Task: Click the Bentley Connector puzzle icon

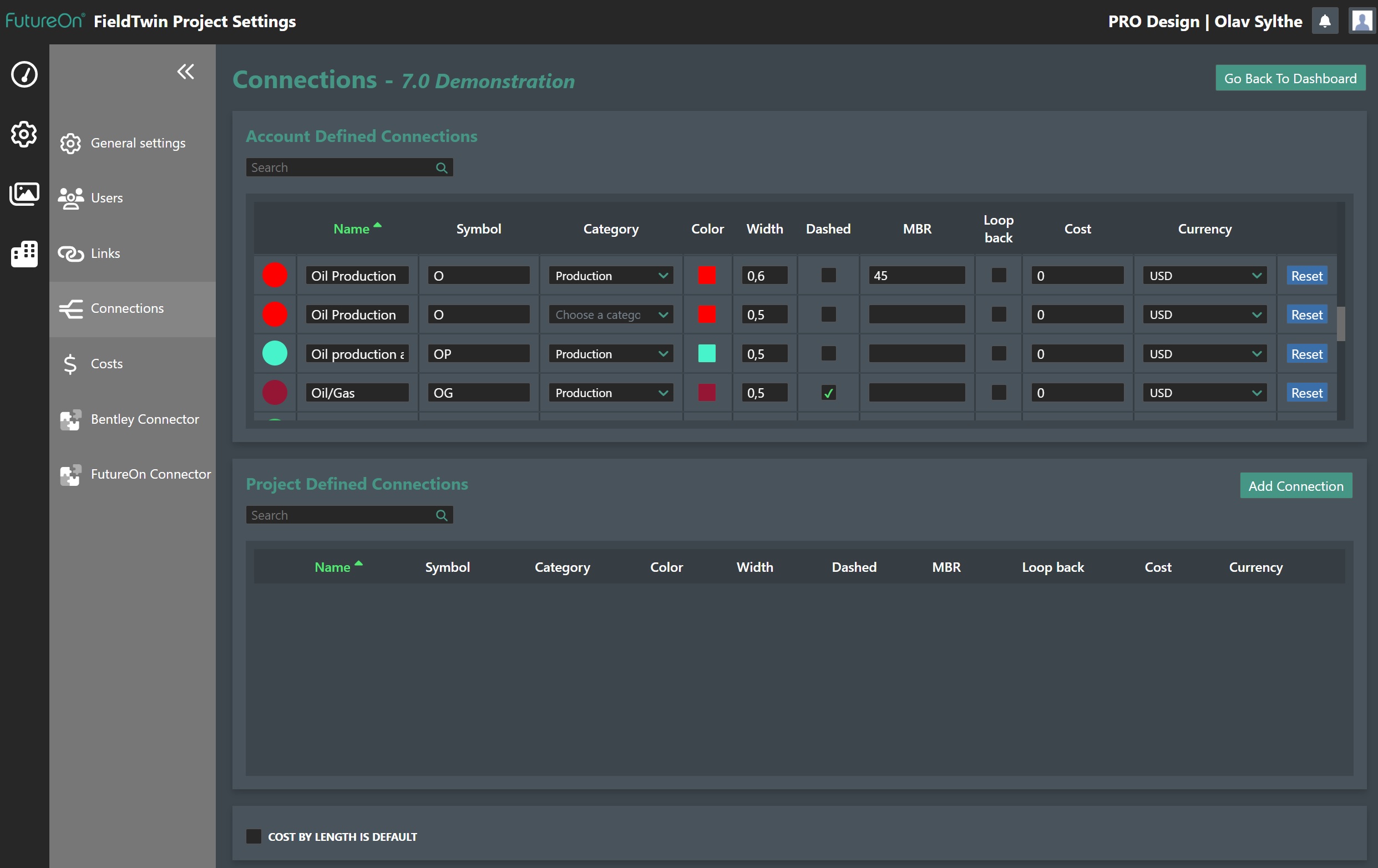Action: 70,419
